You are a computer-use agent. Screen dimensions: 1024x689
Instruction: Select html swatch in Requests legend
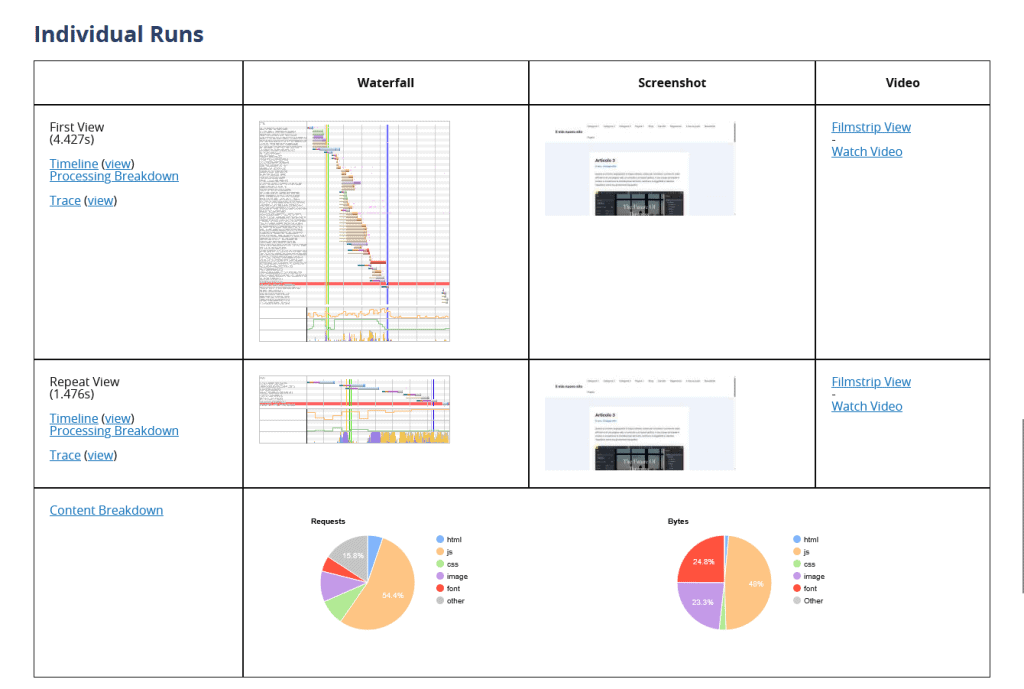pos(440,539)
